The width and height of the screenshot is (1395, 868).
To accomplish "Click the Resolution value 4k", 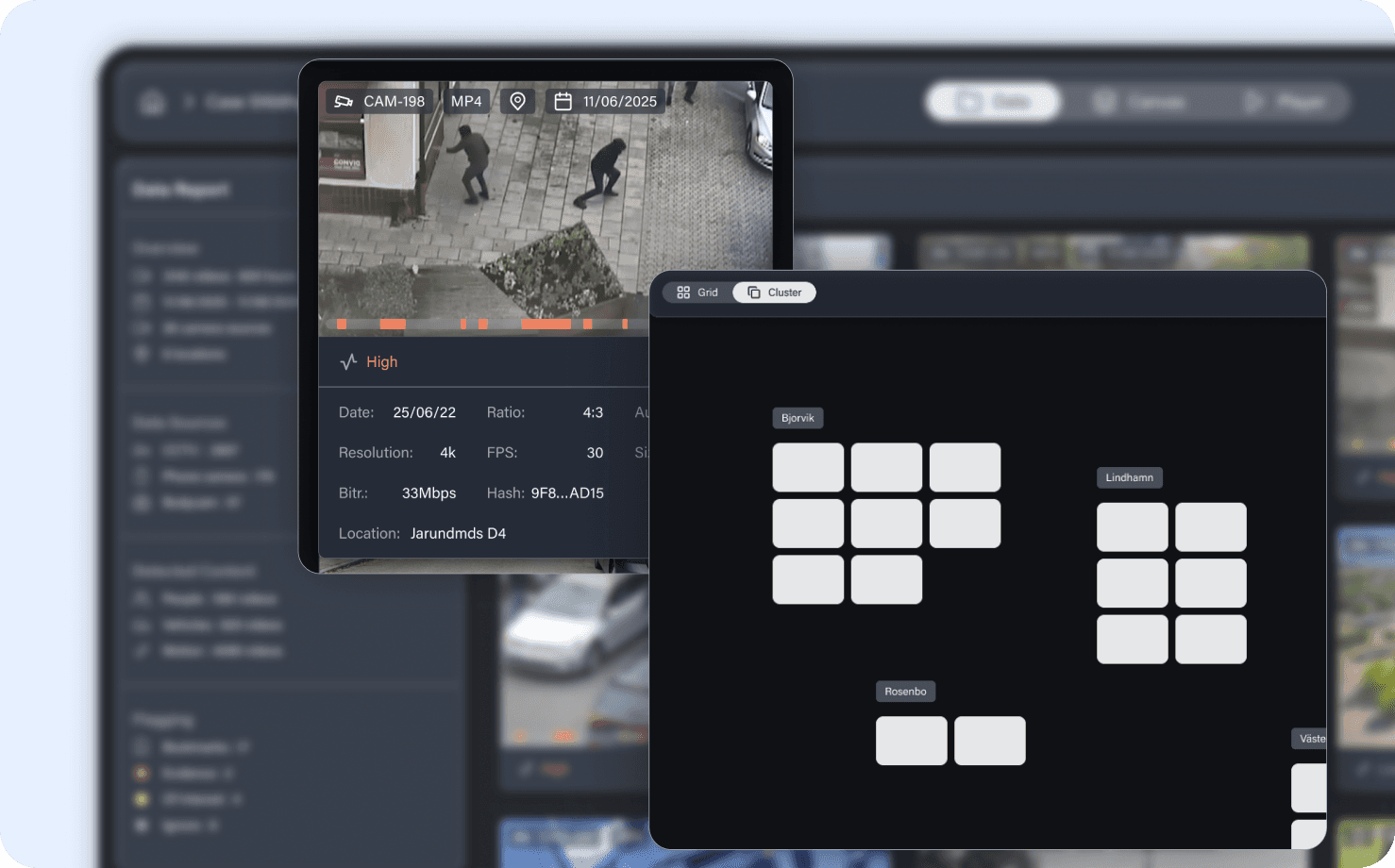I will tap(448, 453).
